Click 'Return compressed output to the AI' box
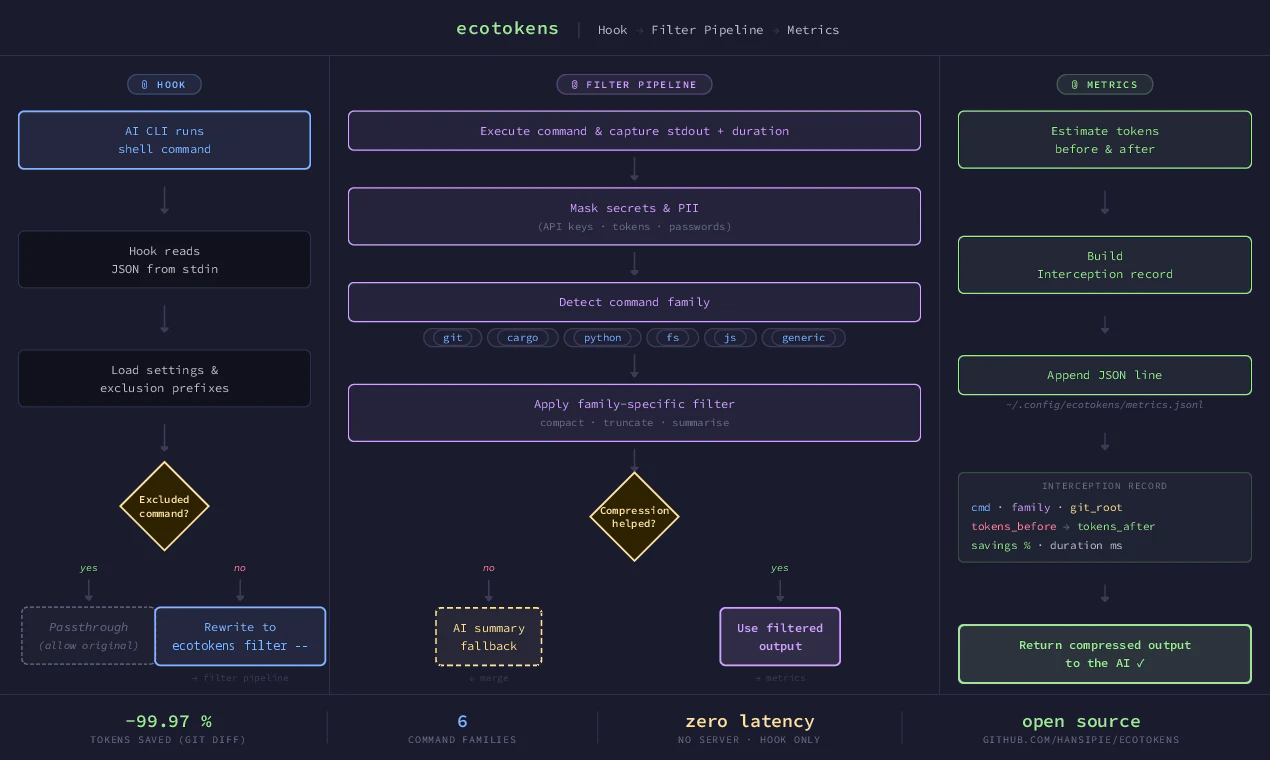 coord(1105,655)
